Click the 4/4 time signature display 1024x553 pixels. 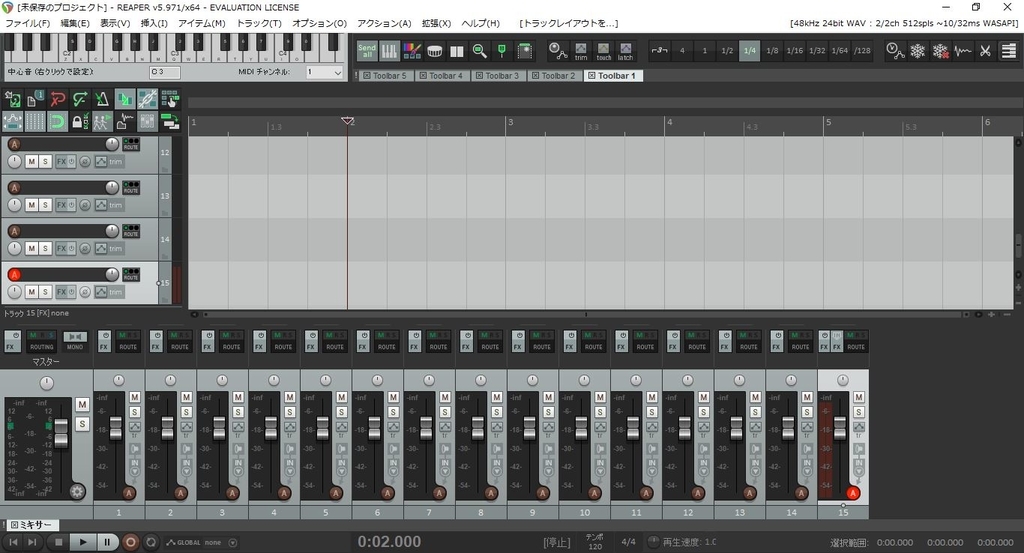628,542
